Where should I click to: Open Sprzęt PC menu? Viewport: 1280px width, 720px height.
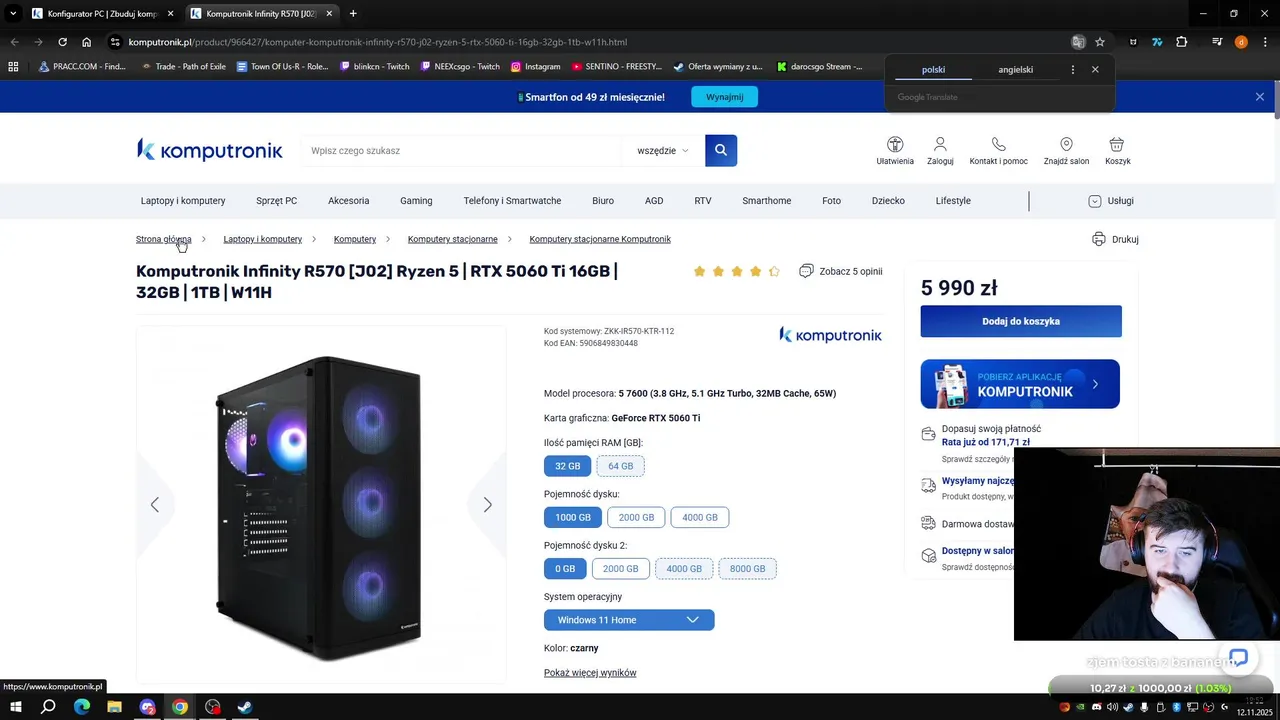tap(276, 201)
